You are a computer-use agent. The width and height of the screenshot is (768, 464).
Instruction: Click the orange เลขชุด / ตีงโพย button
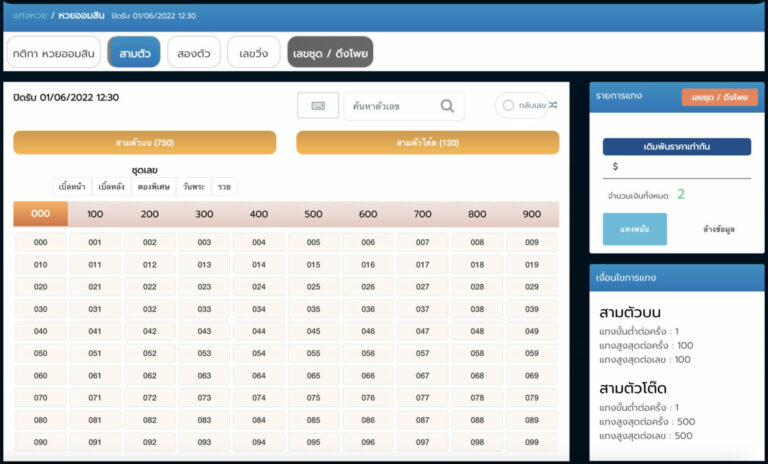tap(719, 97)
